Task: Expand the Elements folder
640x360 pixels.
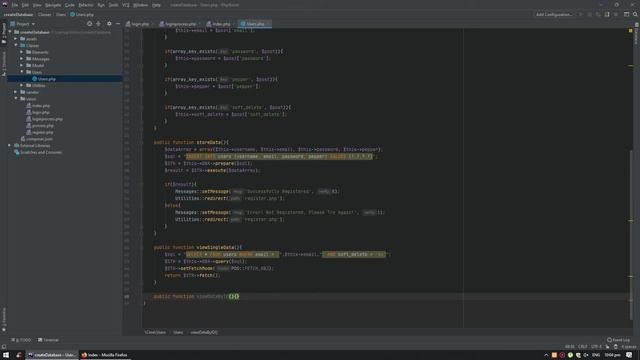Action: pos(22,52)
